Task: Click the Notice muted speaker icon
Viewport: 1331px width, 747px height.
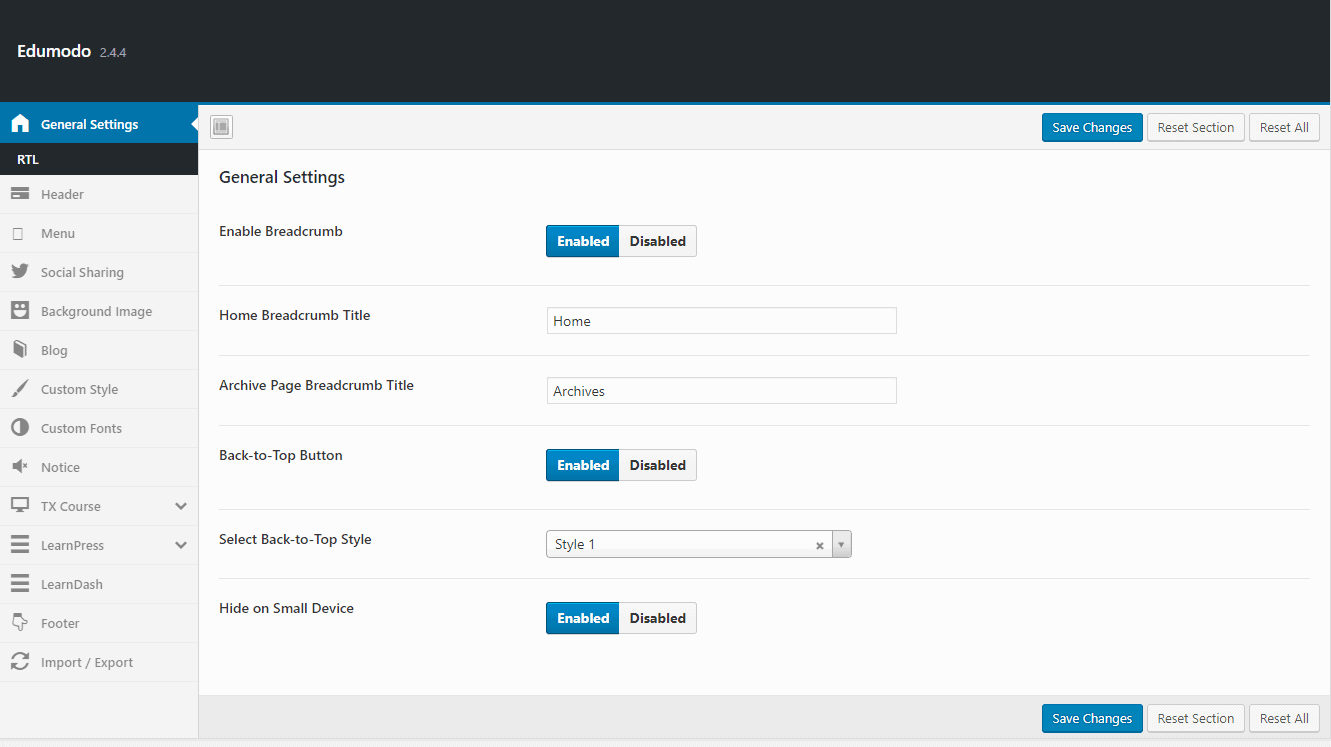Action: point(20,467)
